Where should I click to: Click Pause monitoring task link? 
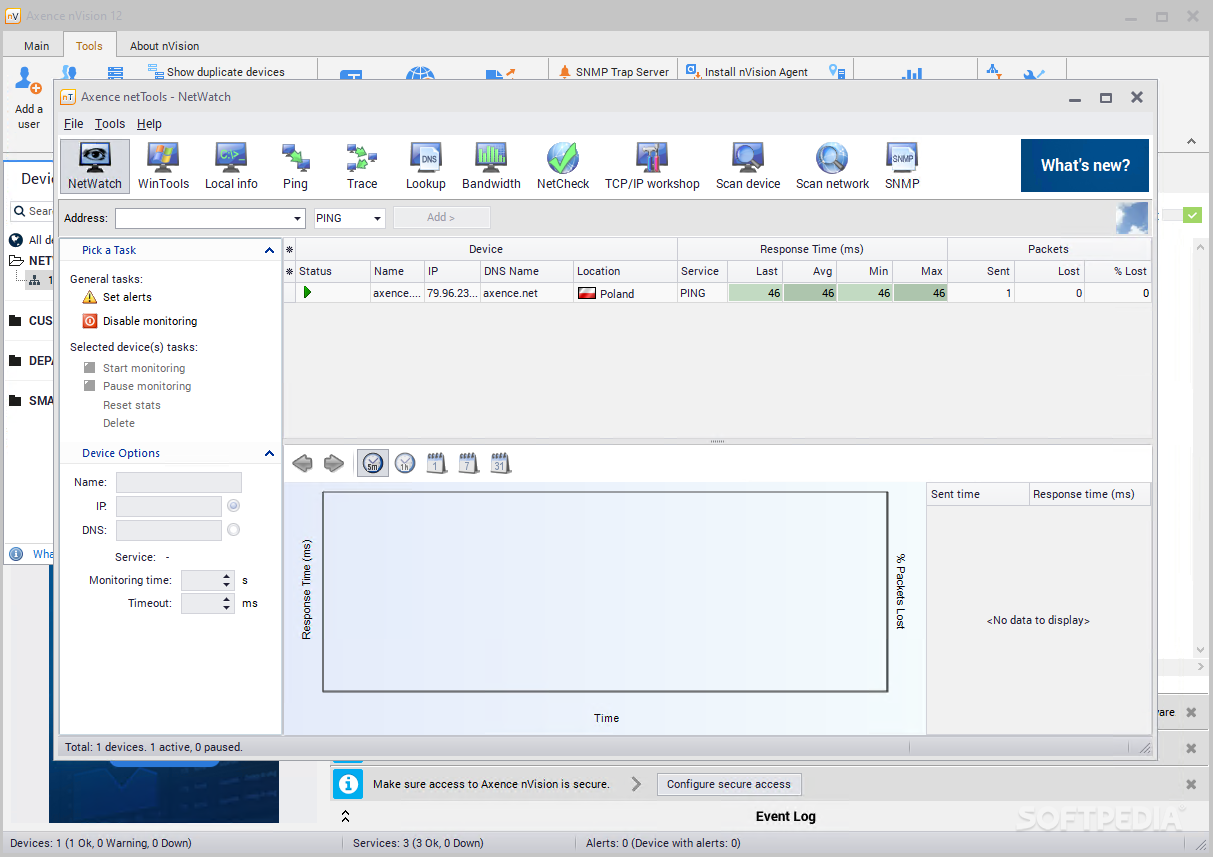[147, 386]
